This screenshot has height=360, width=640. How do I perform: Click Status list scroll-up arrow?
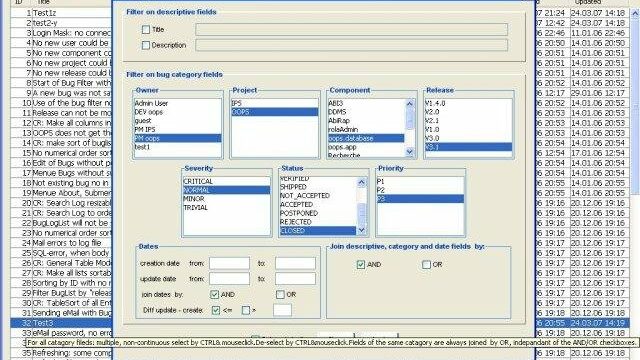[x=362, y=182]
